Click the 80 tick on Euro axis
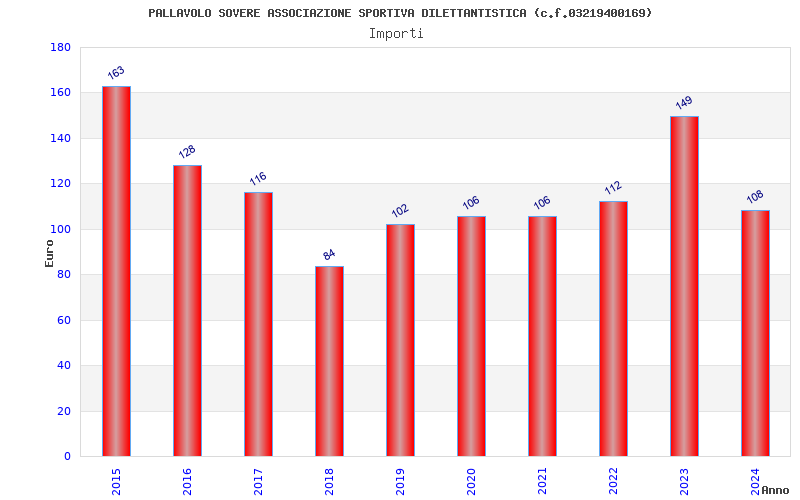This screenshot has height=500, width=800. coord(64,274)
